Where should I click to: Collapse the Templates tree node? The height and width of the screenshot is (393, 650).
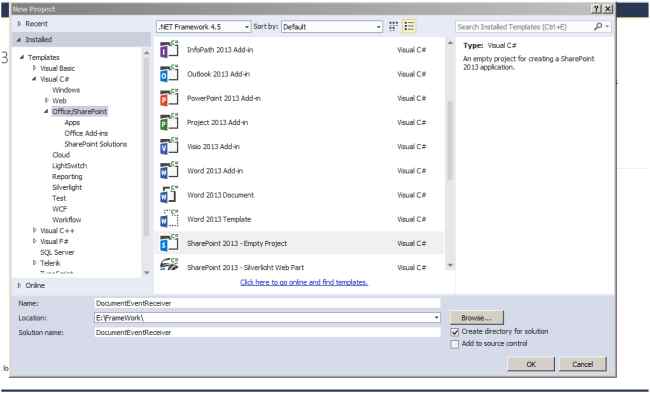pos(22,57)
